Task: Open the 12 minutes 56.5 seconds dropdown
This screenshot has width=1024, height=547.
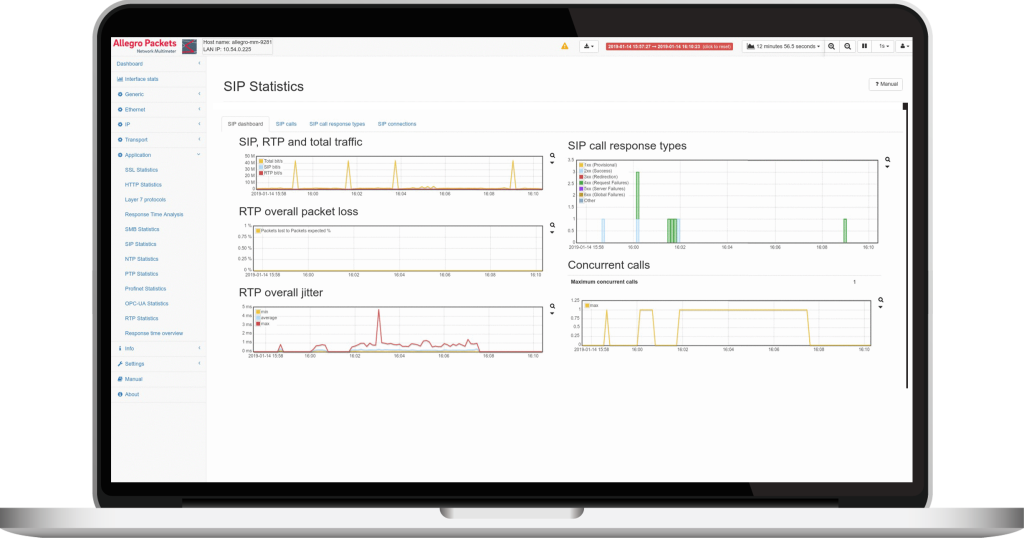Action: [783, 46]
